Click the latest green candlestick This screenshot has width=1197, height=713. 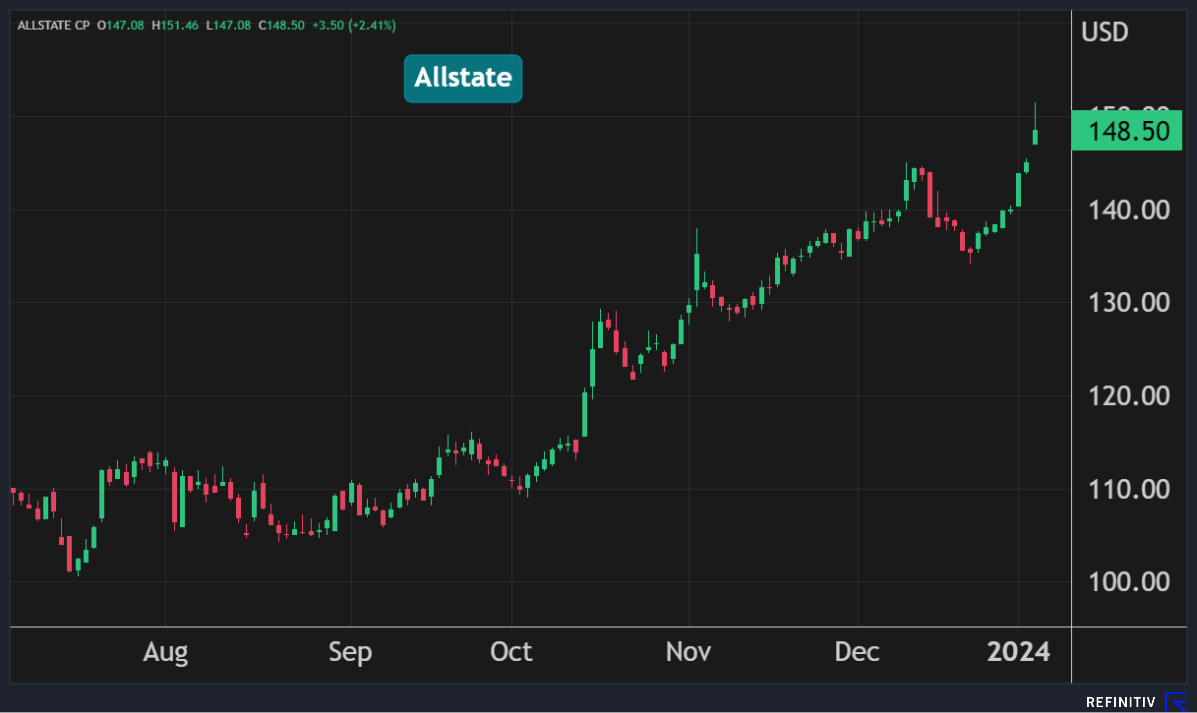pos(1035,136)
